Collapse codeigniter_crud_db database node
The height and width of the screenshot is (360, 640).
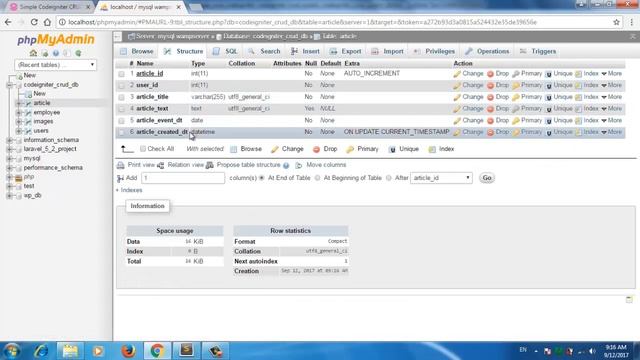pos(9,85)
